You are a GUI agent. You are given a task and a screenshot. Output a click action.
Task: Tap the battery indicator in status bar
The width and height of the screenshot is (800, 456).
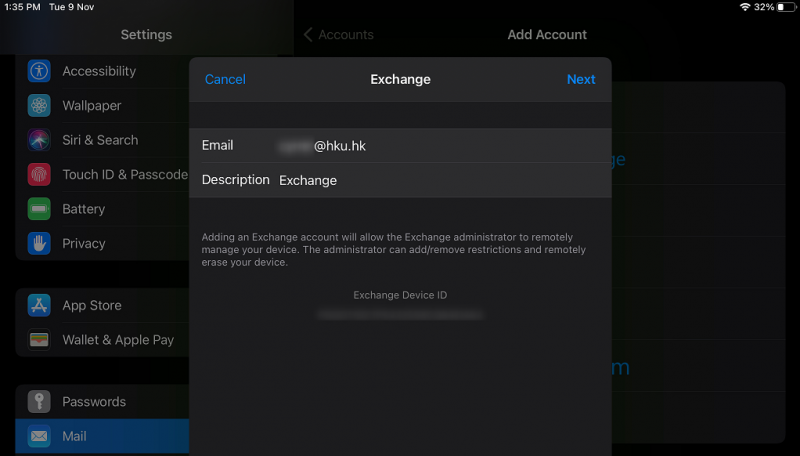tap(786, 7)
